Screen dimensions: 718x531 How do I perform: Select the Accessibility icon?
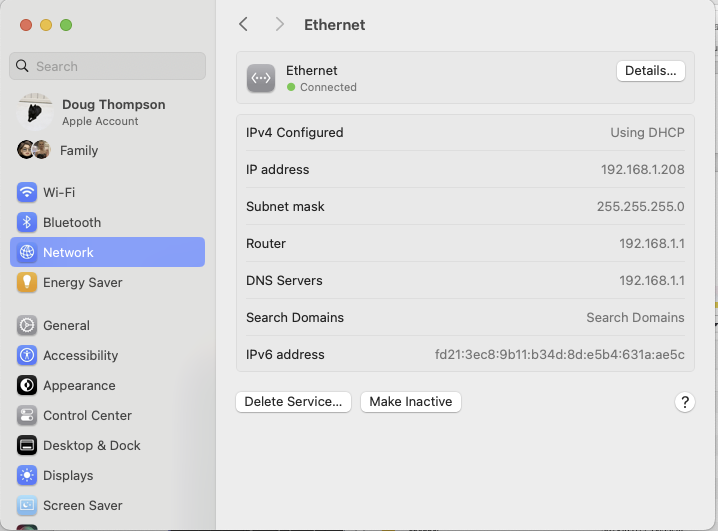[x=27, y=355]
